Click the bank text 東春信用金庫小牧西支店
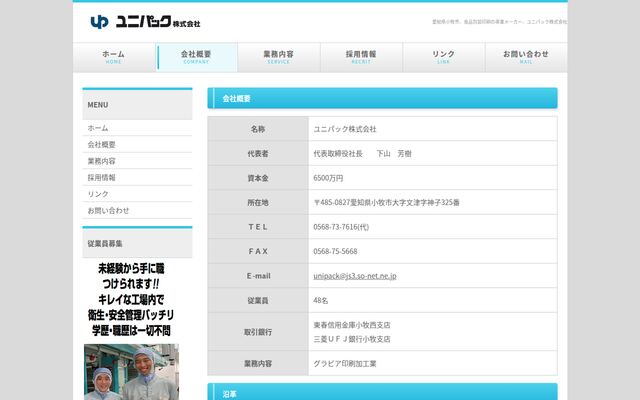640x400 pixels. click(x=352, y=325)
